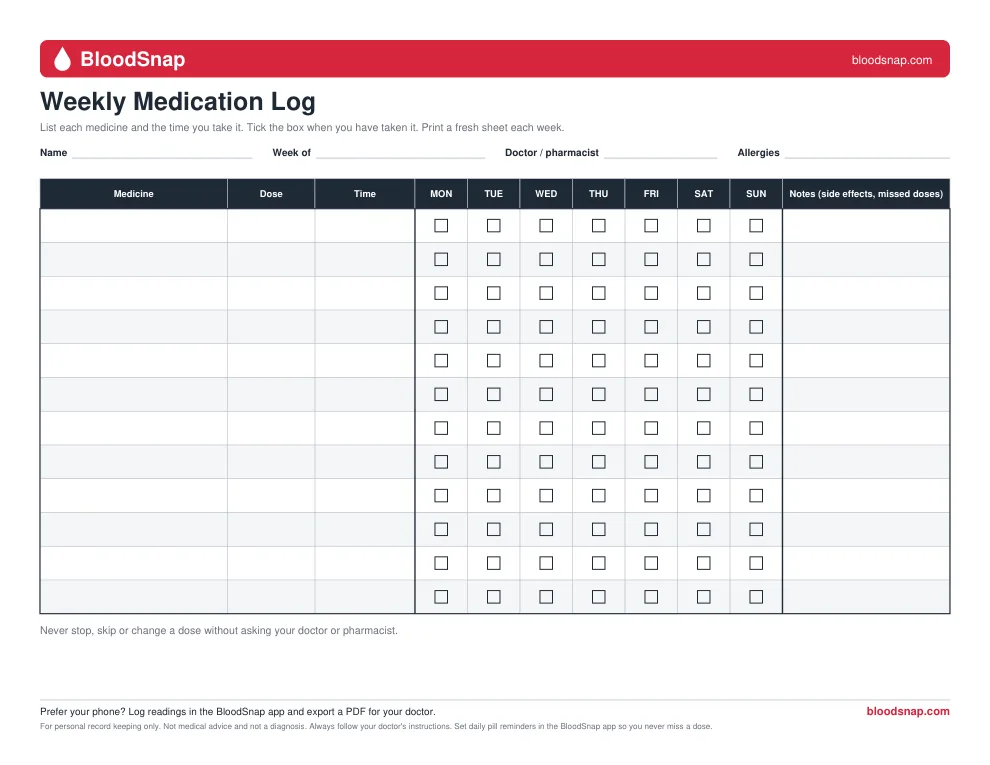990x765 pixels.
Task: Click the THU column header
Action: (599, 194)
